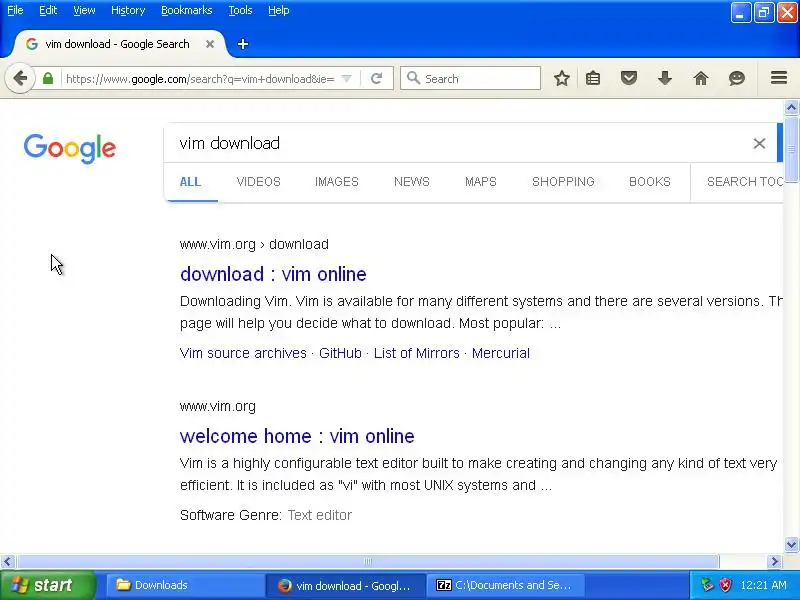Click the address bar URL field
Image resolution: width=800 pixels, height=600 pixels.
coord(201,79)
